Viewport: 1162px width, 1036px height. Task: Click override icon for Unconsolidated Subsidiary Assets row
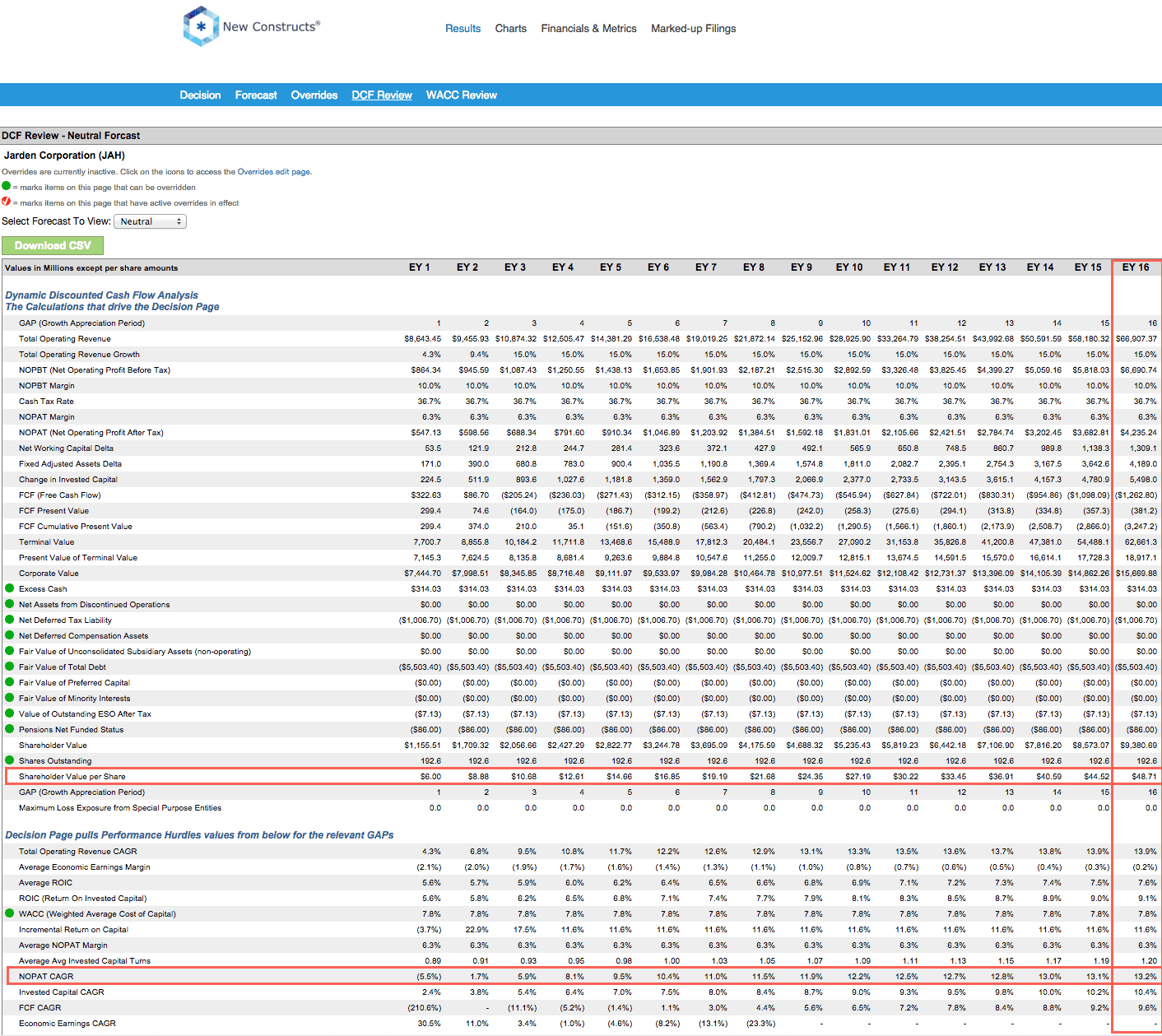tap(10, 651)
